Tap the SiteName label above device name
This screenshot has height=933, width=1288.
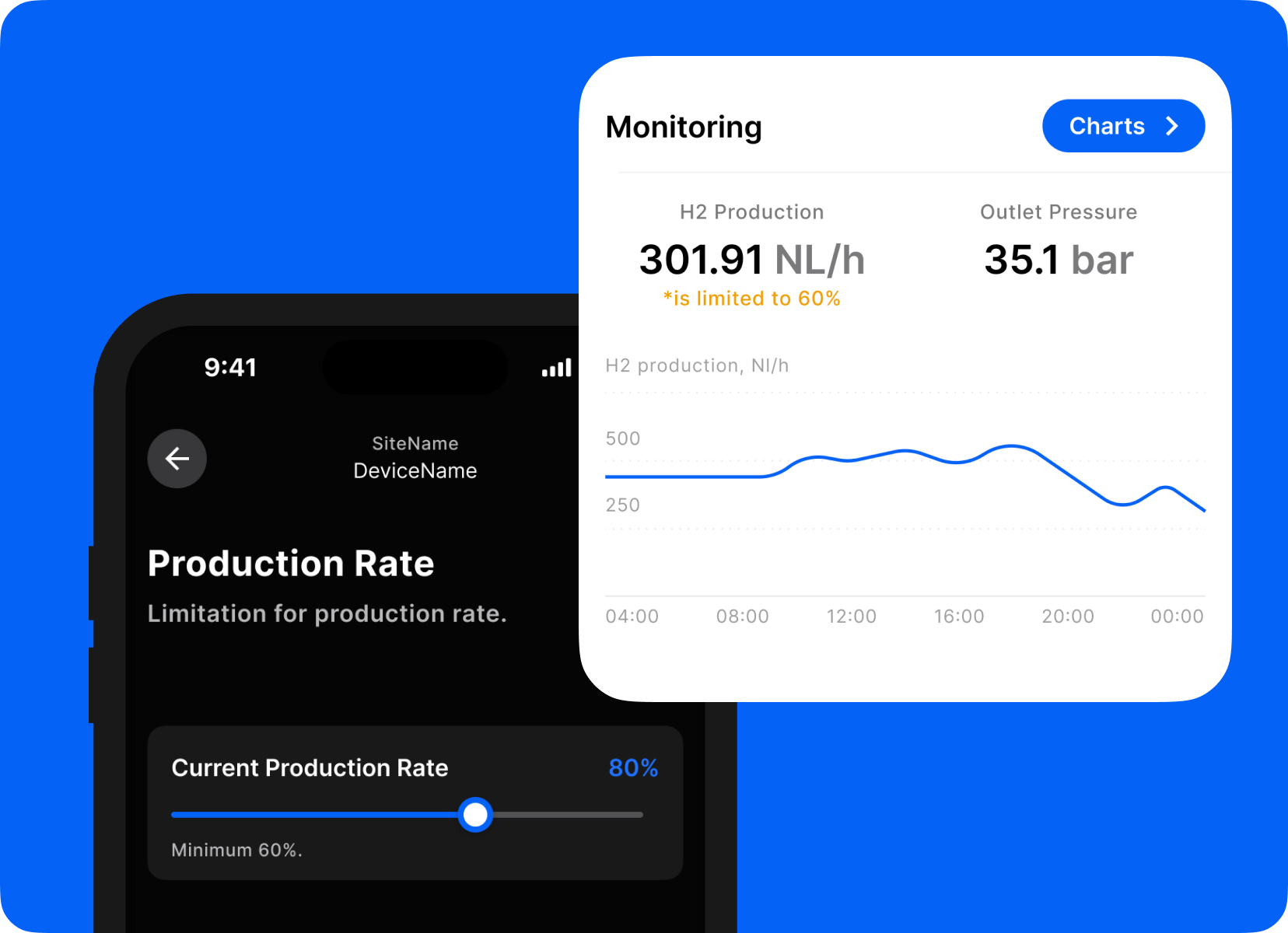[415, 444]
